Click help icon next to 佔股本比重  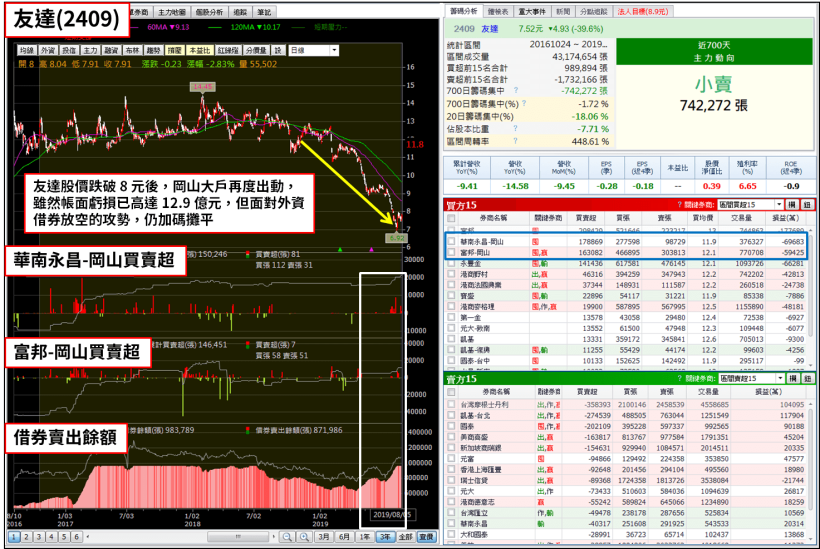pyautogui.click(x=516, y=128)
